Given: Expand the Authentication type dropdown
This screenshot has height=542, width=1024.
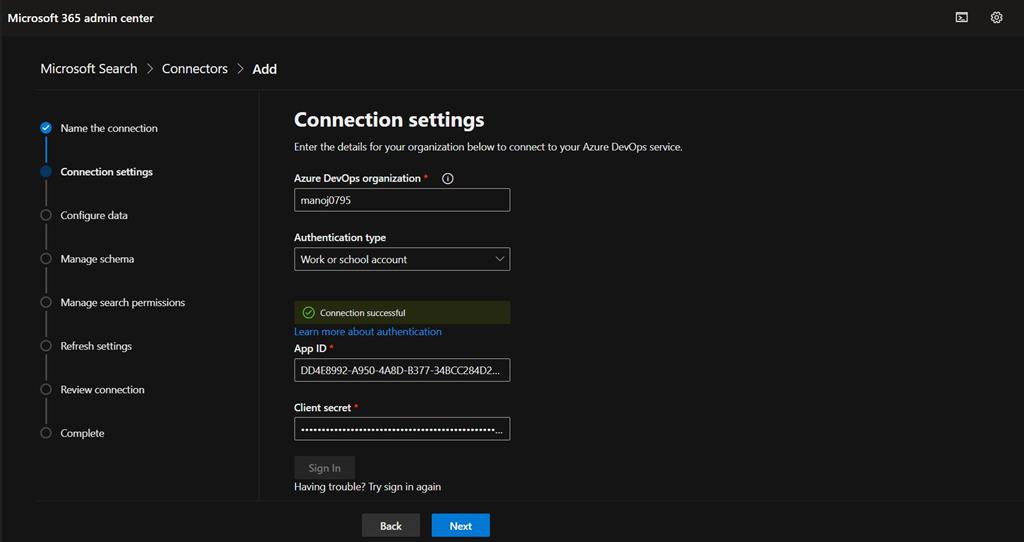Looking at the screenshot, I should [x=401, y=259].
